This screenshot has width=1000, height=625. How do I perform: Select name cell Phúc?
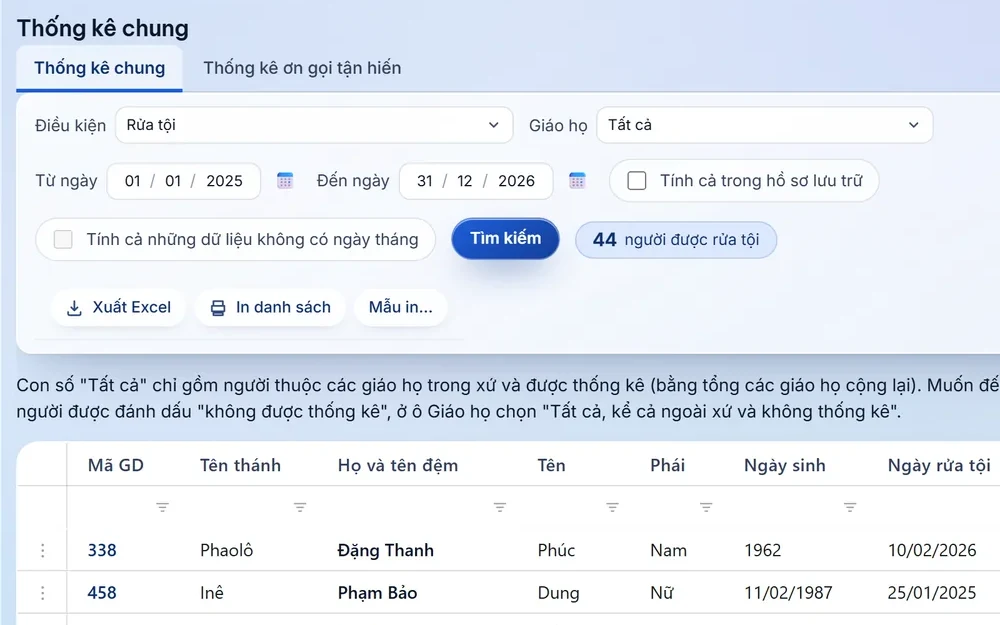pyautogui.click(x=556, y=550)
